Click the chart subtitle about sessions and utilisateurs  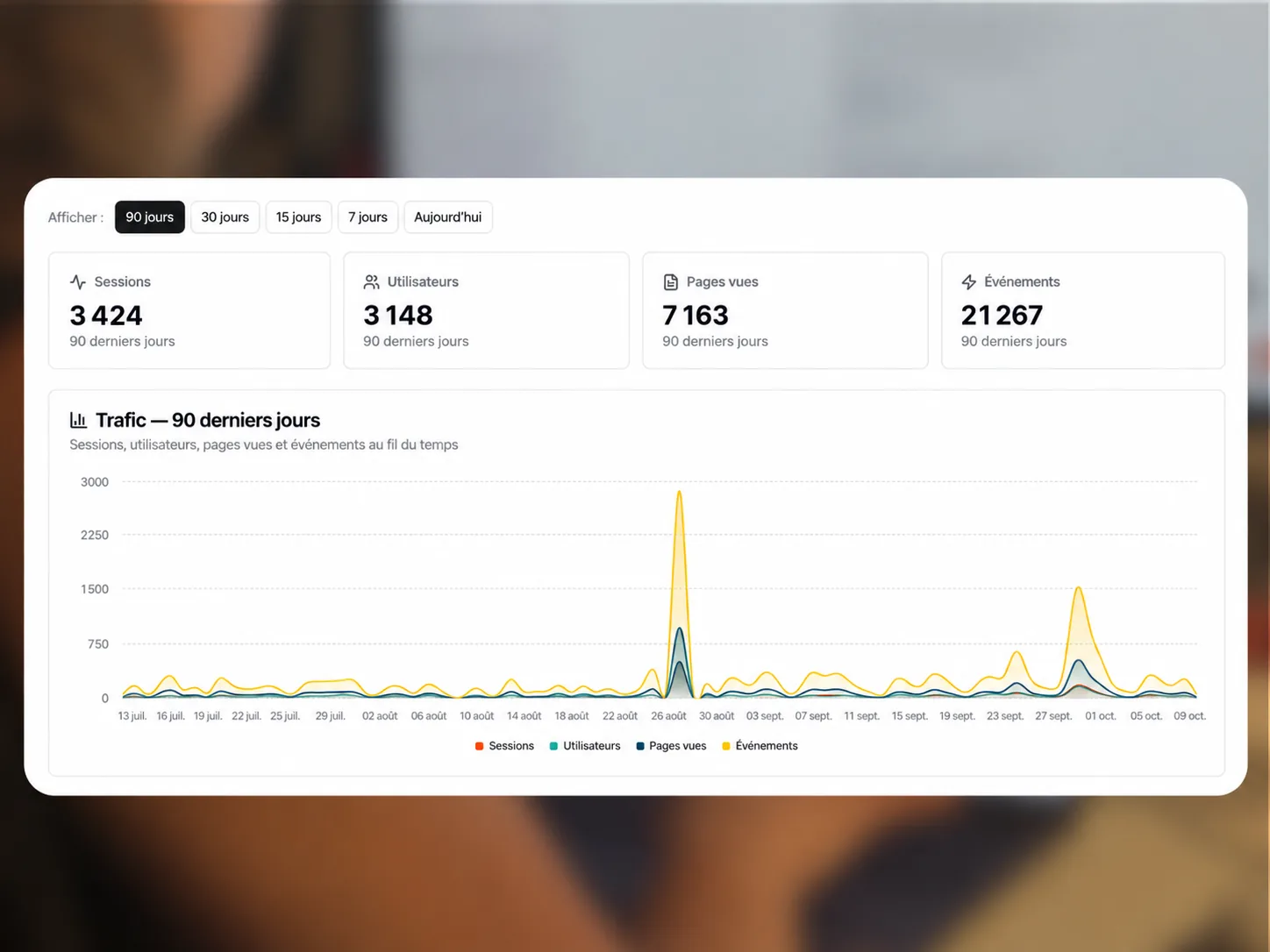[264, 444]
